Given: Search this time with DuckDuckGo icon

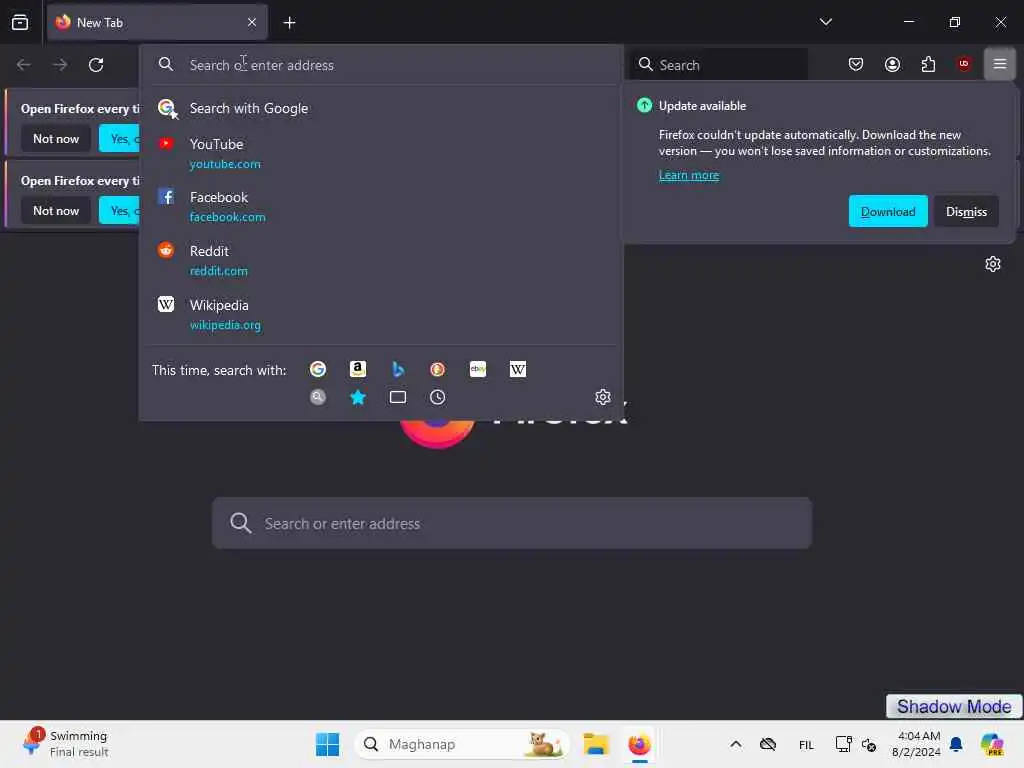Looking at the screenshot, I should coord(438,370).
